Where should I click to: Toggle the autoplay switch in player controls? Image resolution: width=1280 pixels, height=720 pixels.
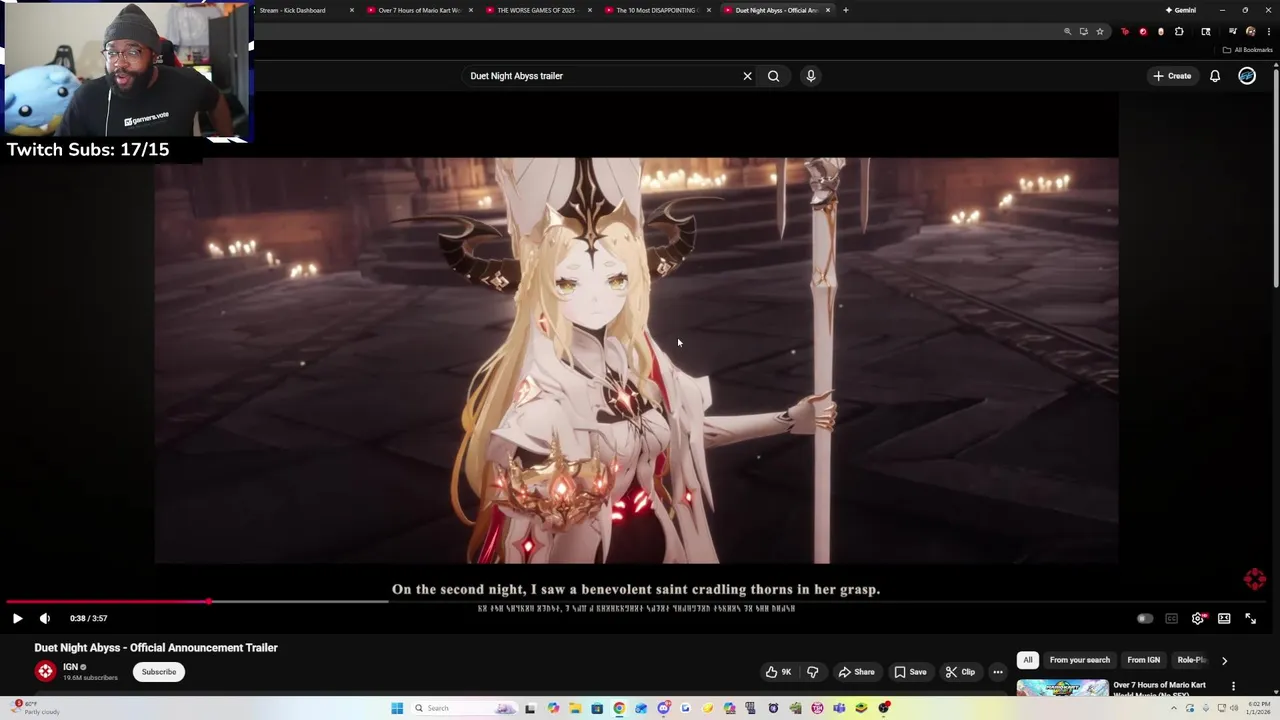pos(1145,618)
